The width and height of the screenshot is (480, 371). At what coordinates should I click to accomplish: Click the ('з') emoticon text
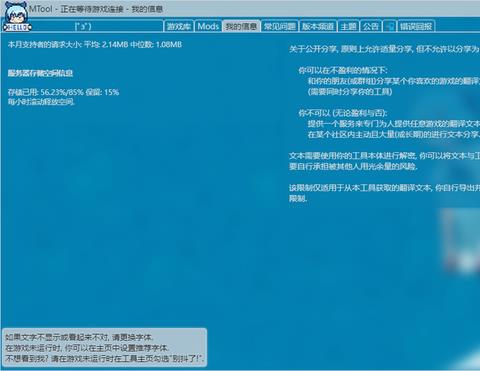83,26
